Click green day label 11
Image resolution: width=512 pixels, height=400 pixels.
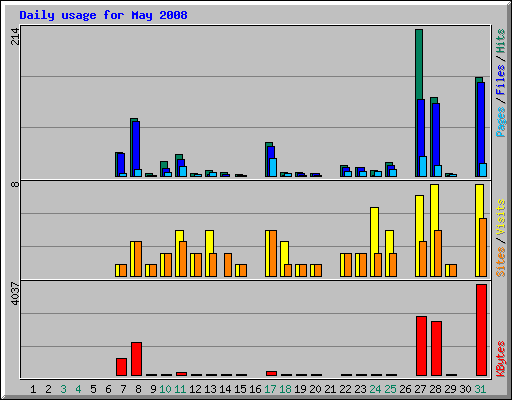[180, 389]
